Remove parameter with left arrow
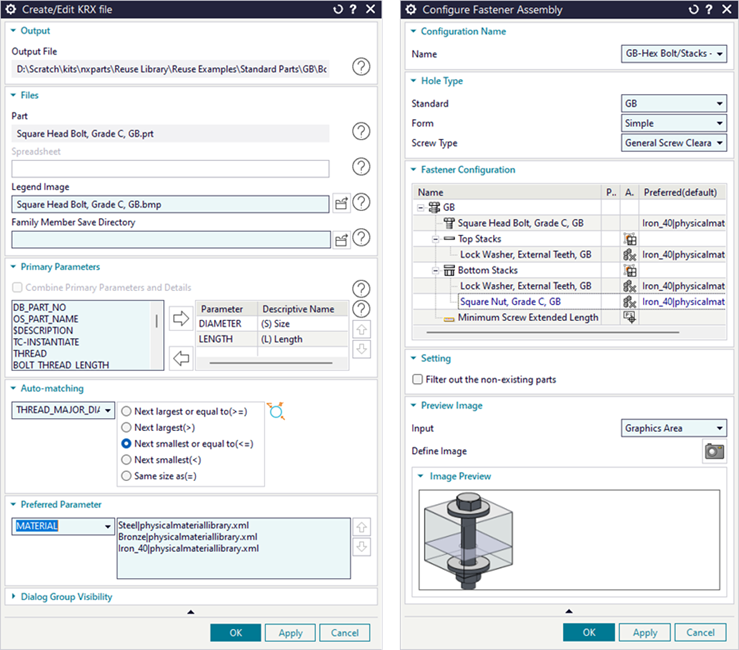Image resolution: width=739 pixels, height=650 pixels. click(x=181, y=358)
